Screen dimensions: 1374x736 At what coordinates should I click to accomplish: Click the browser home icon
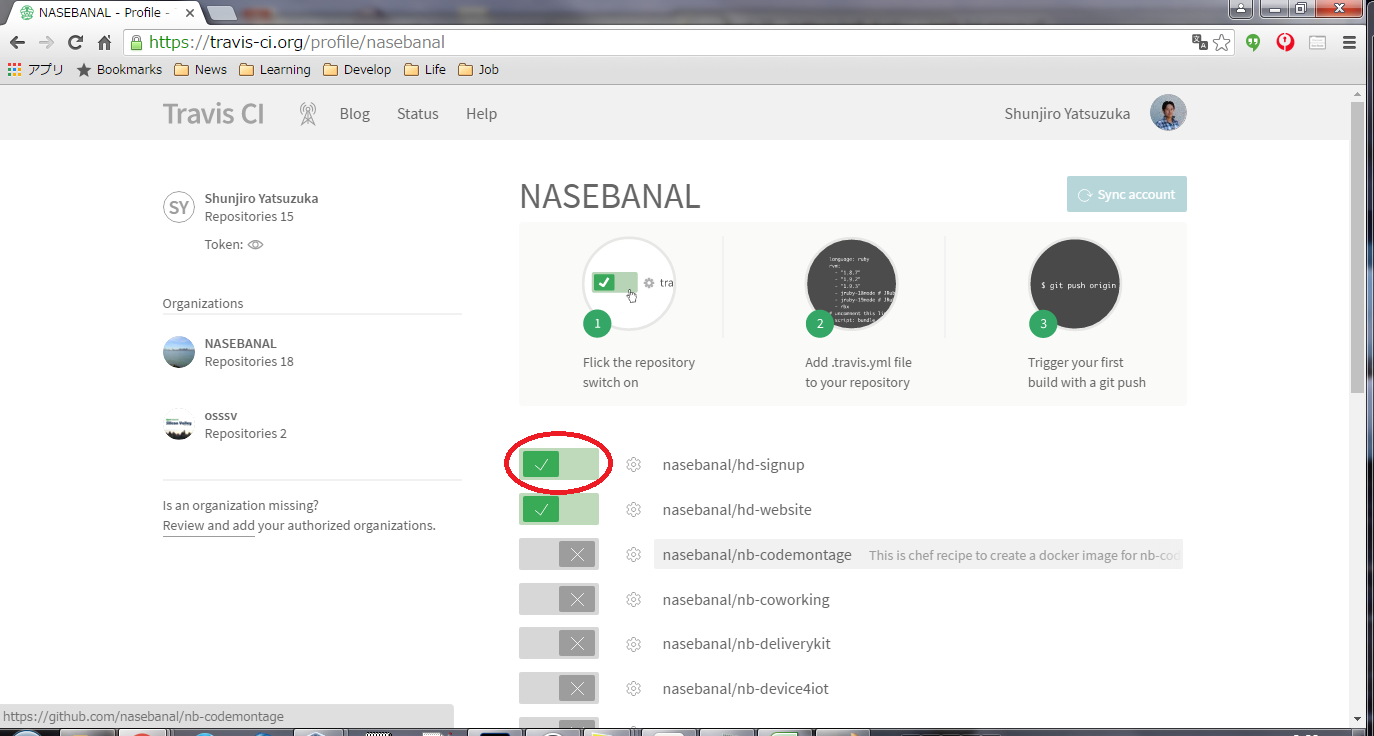pyautogui.click(x=104, y=42)
